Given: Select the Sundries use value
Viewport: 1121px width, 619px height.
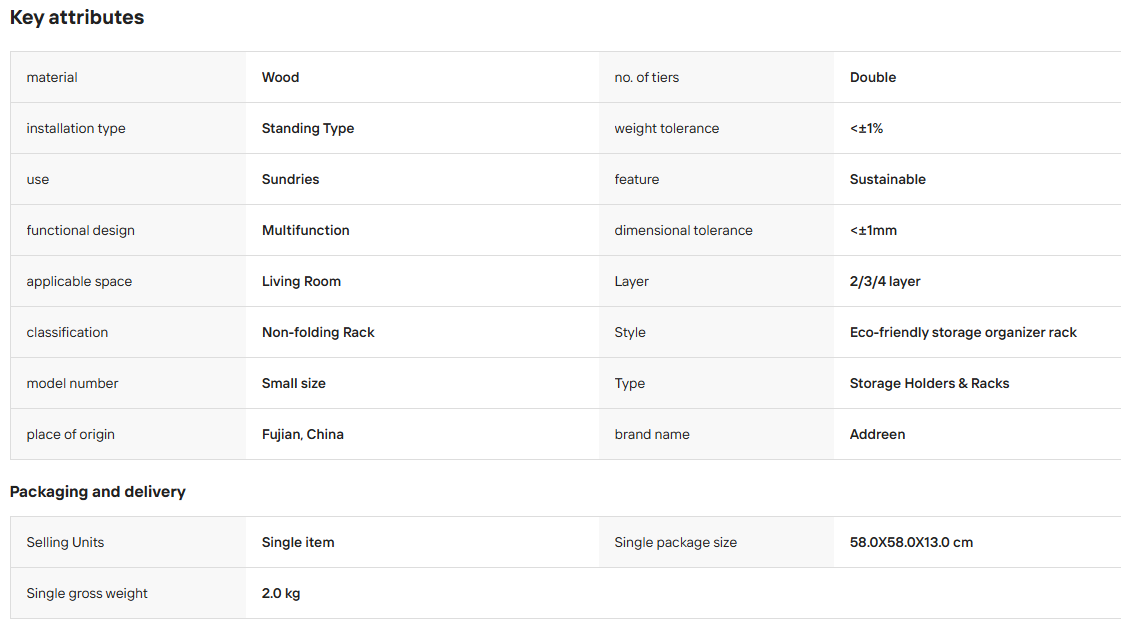Looking at the screenshot, I should (290, 179).
